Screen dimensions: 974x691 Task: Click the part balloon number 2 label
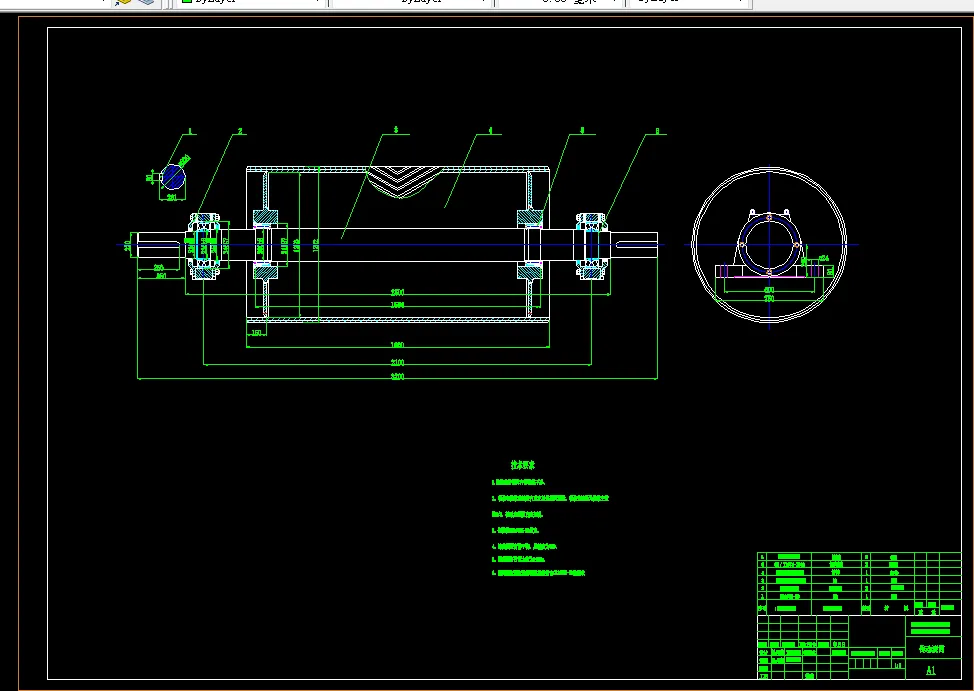pos(240,131)
